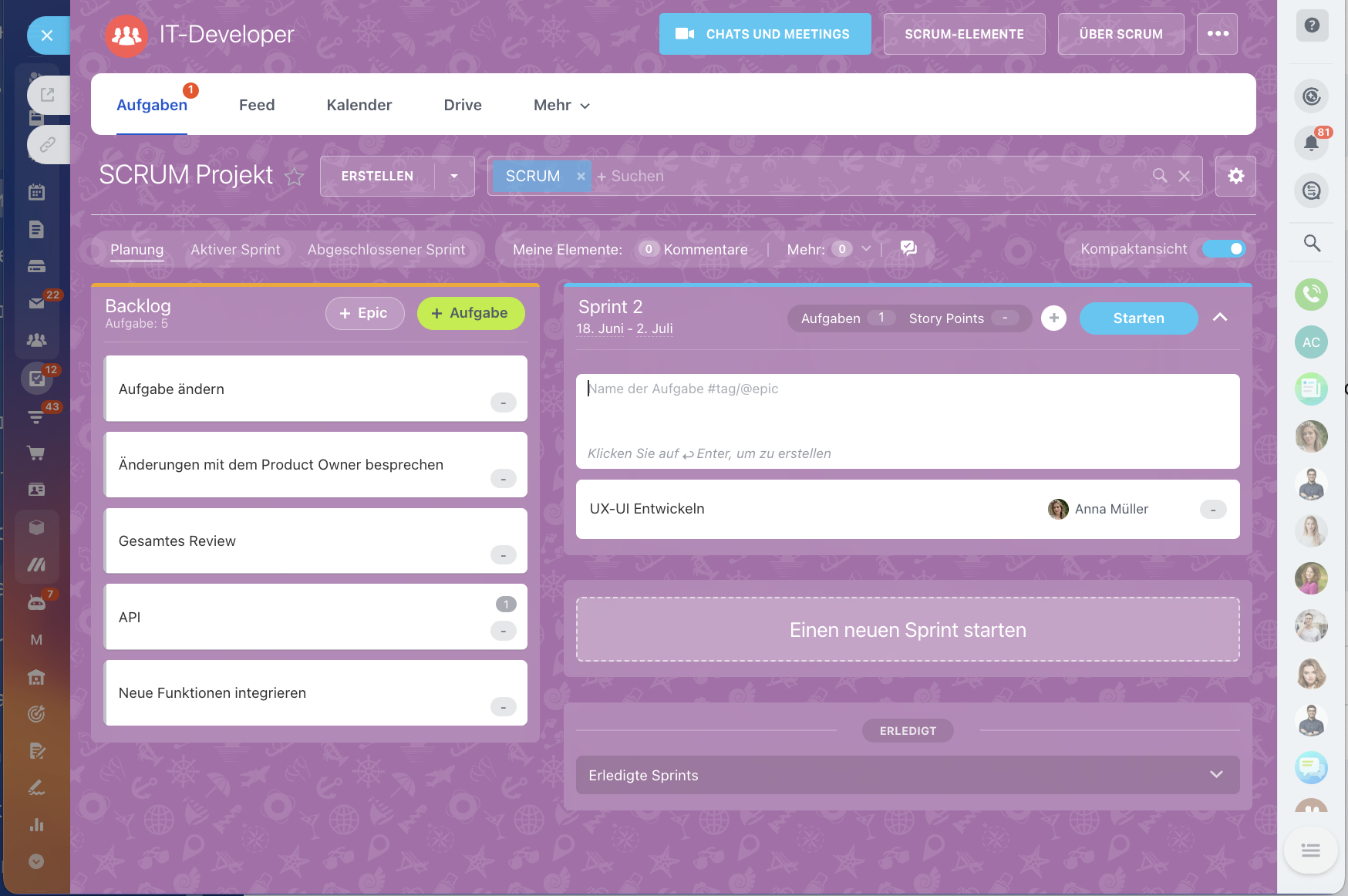
Task: Click the Starten button for Sprint 2
Action: (1138, 318)
